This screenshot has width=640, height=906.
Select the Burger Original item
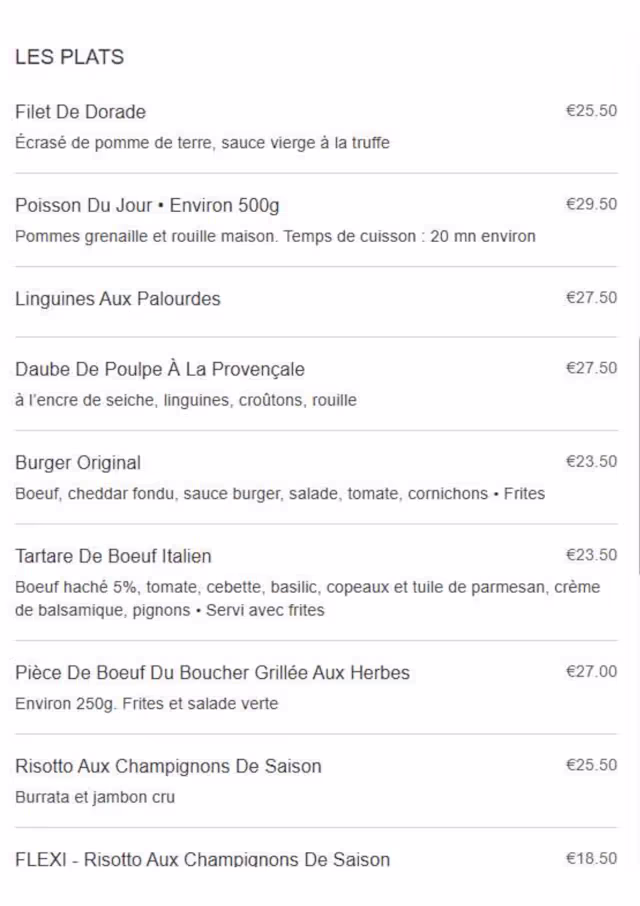(x=78, y=463)
